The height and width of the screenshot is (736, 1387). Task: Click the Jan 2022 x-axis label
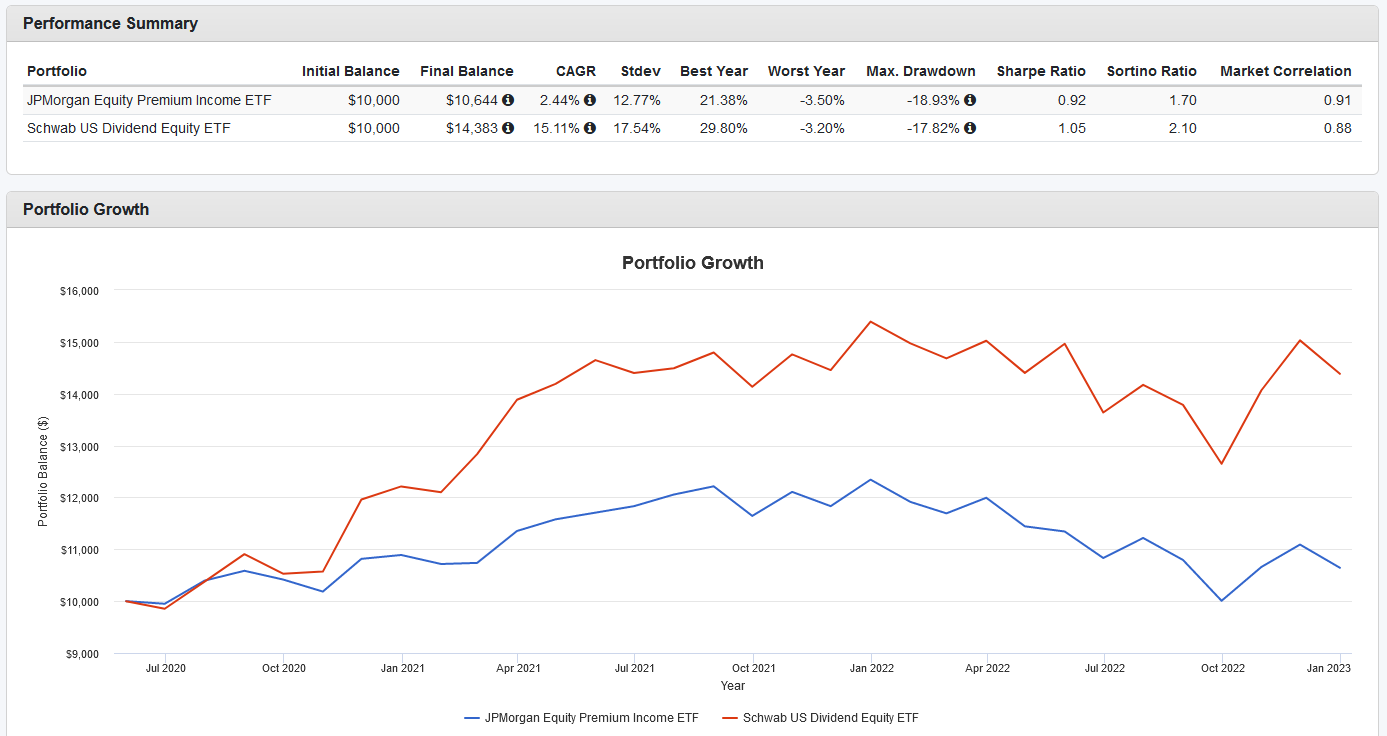pyautogui.click(x=870, y=667)
